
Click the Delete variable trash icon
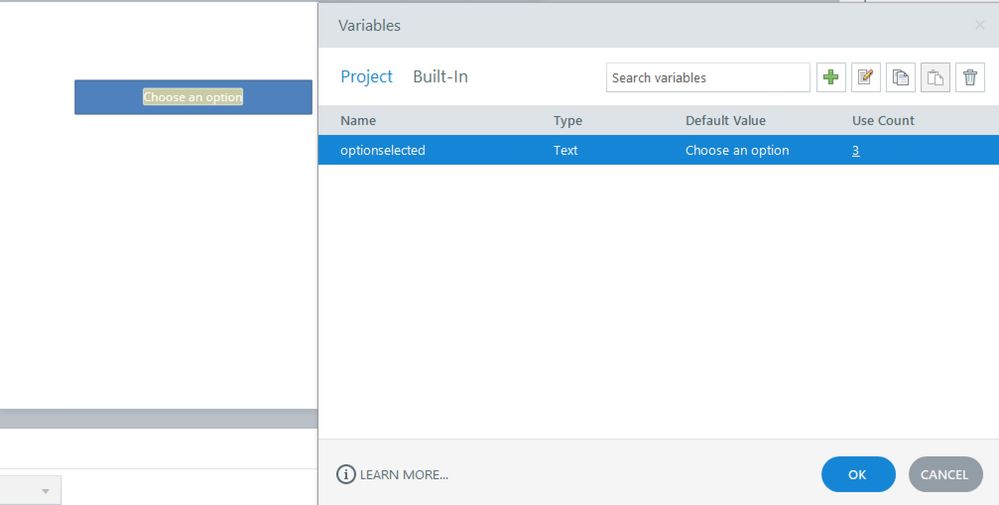tap(970, 77)
